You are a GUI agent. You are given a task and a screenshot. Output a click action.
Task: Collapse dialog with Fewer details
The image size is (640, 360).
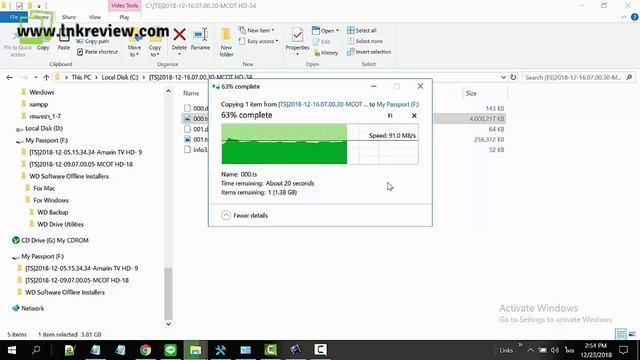tap(245, 216)
